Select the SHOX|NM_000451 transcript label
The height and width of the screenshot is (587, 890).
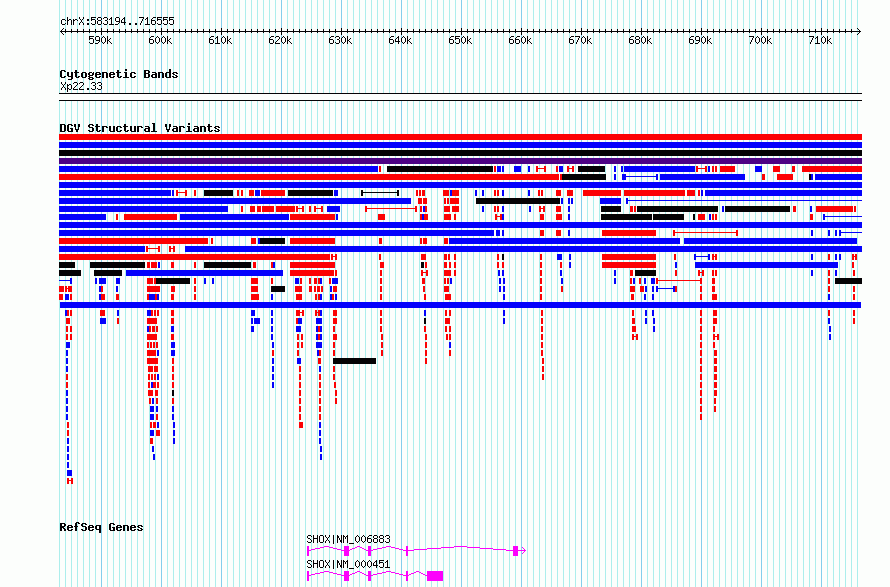(x=349, y=564)
